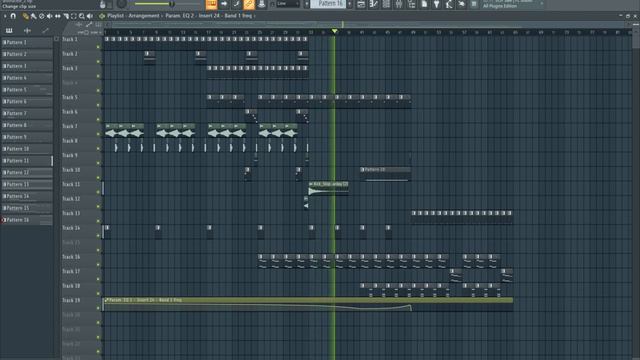Open the Mixer view icon
This screenshot has height=360, width=640.
[x=399, y=4]
